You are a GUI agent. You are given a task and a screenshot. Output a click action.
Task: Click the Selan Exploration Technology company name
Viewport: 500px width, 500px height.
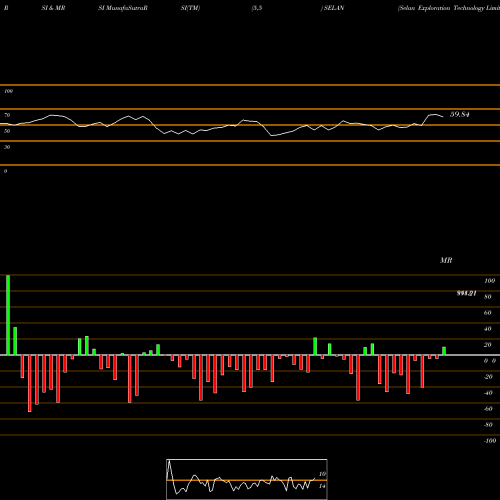pos(449,8)
